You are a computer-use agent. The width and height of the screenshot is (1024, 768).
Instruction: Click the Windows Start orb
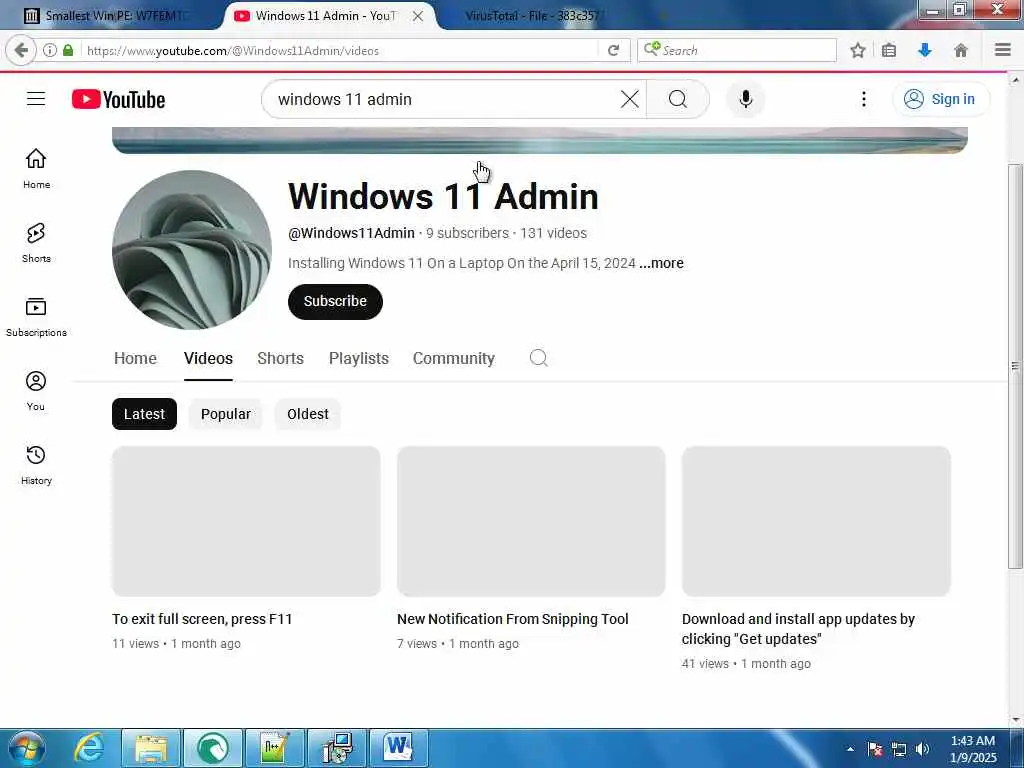pyautogui.click(x=27, y=748)
